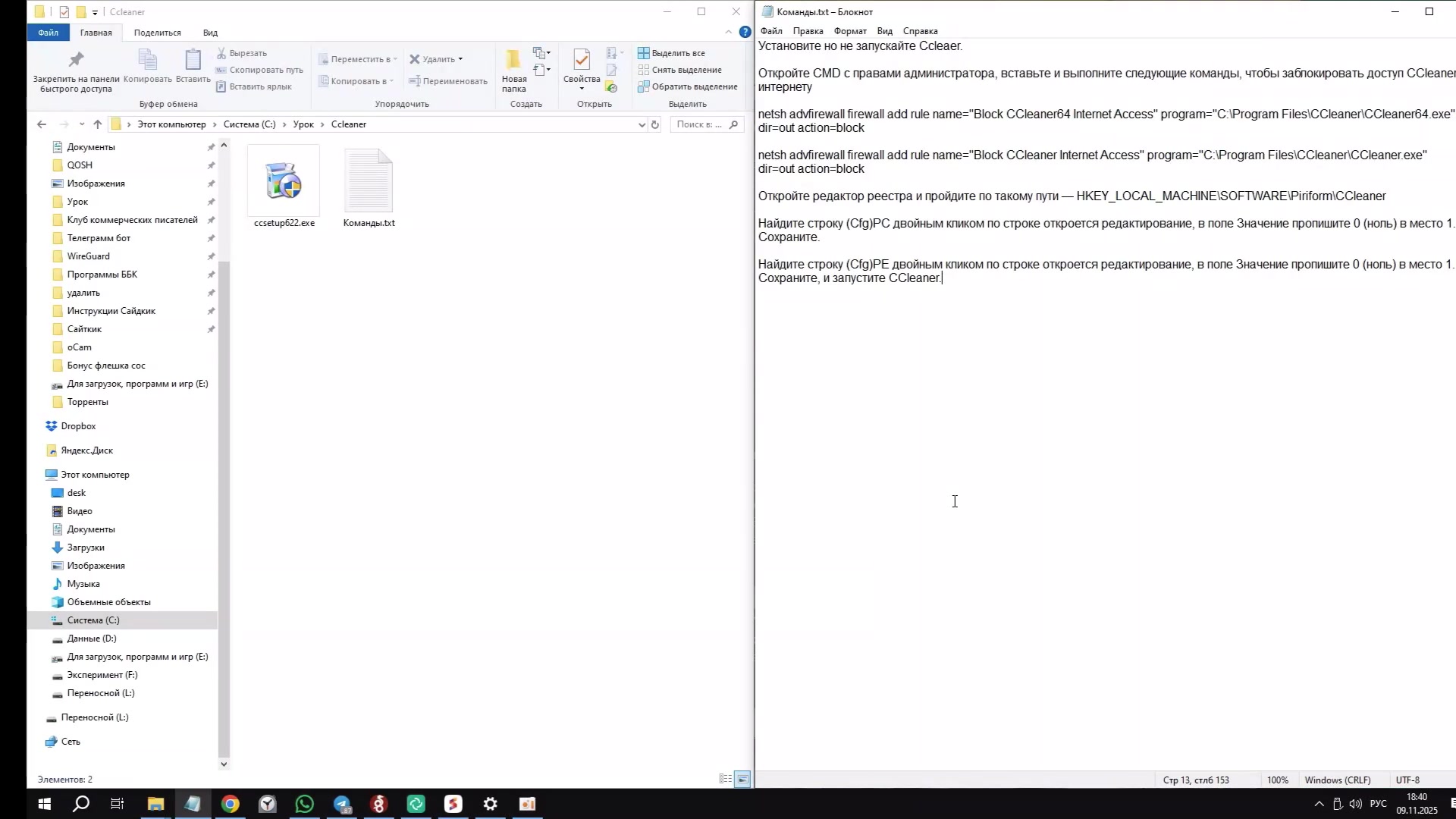Open the View tab in Explorer
The width and height of the screenshot is (1456, 819).
[x=210, y=33]
